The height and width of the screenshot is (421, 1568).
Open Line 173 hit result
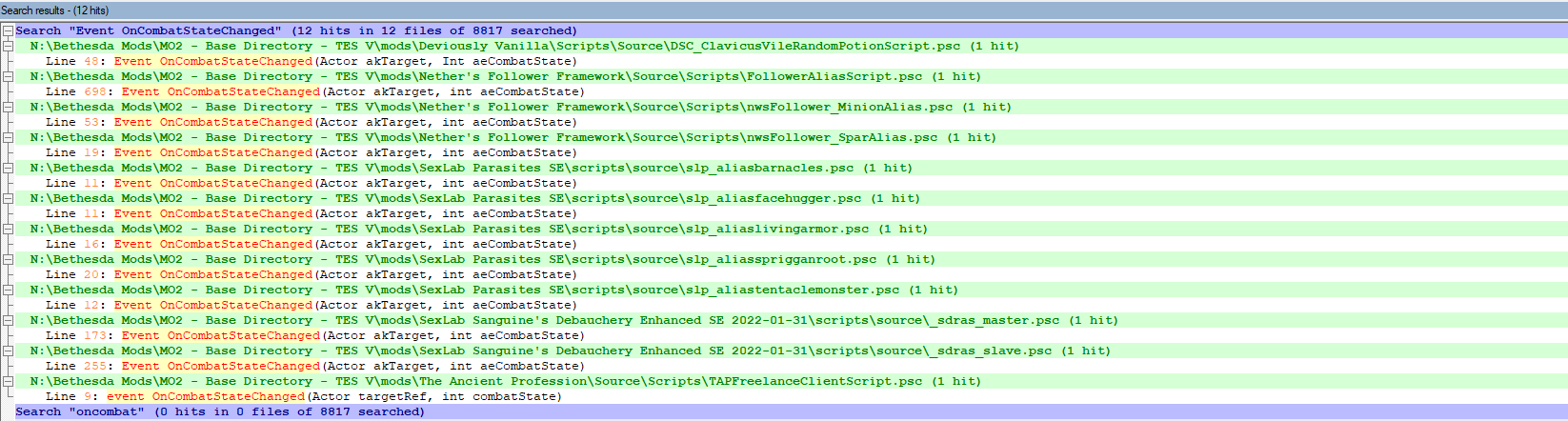pos(315,335)
